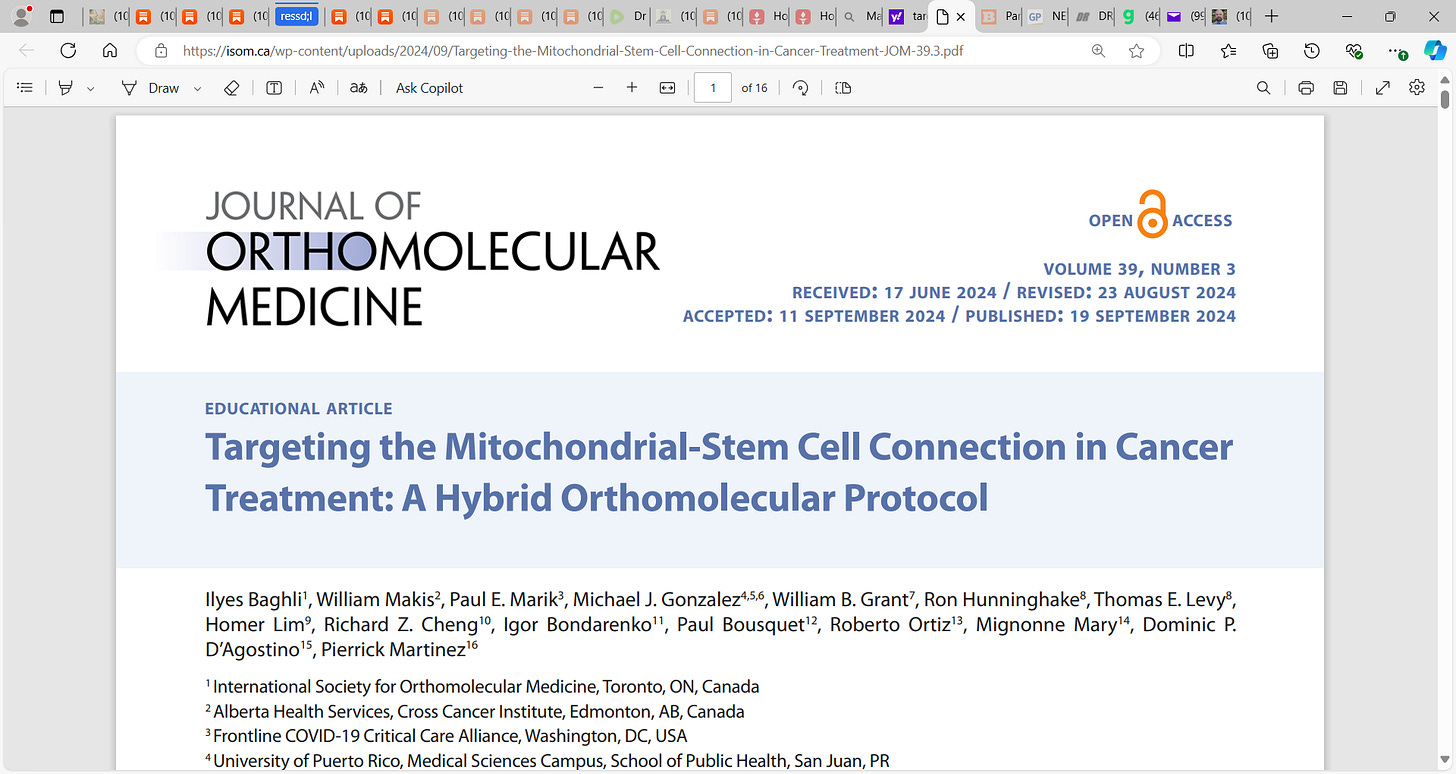The width and height of the screenshot is (1456, 774).
Task: Switch to the 'DR' tab
Action: pos(1092,17)
